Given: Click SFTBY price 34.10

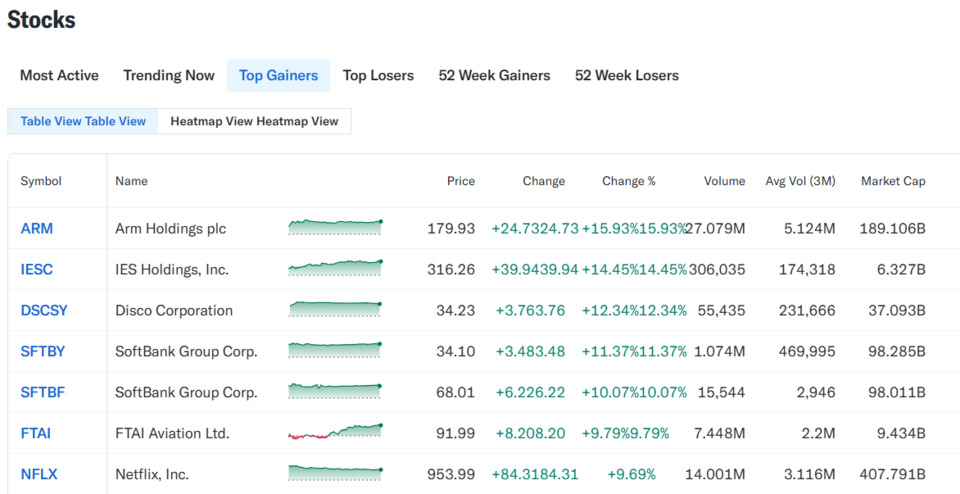Looking at the screenshot, I should (456, 352).
